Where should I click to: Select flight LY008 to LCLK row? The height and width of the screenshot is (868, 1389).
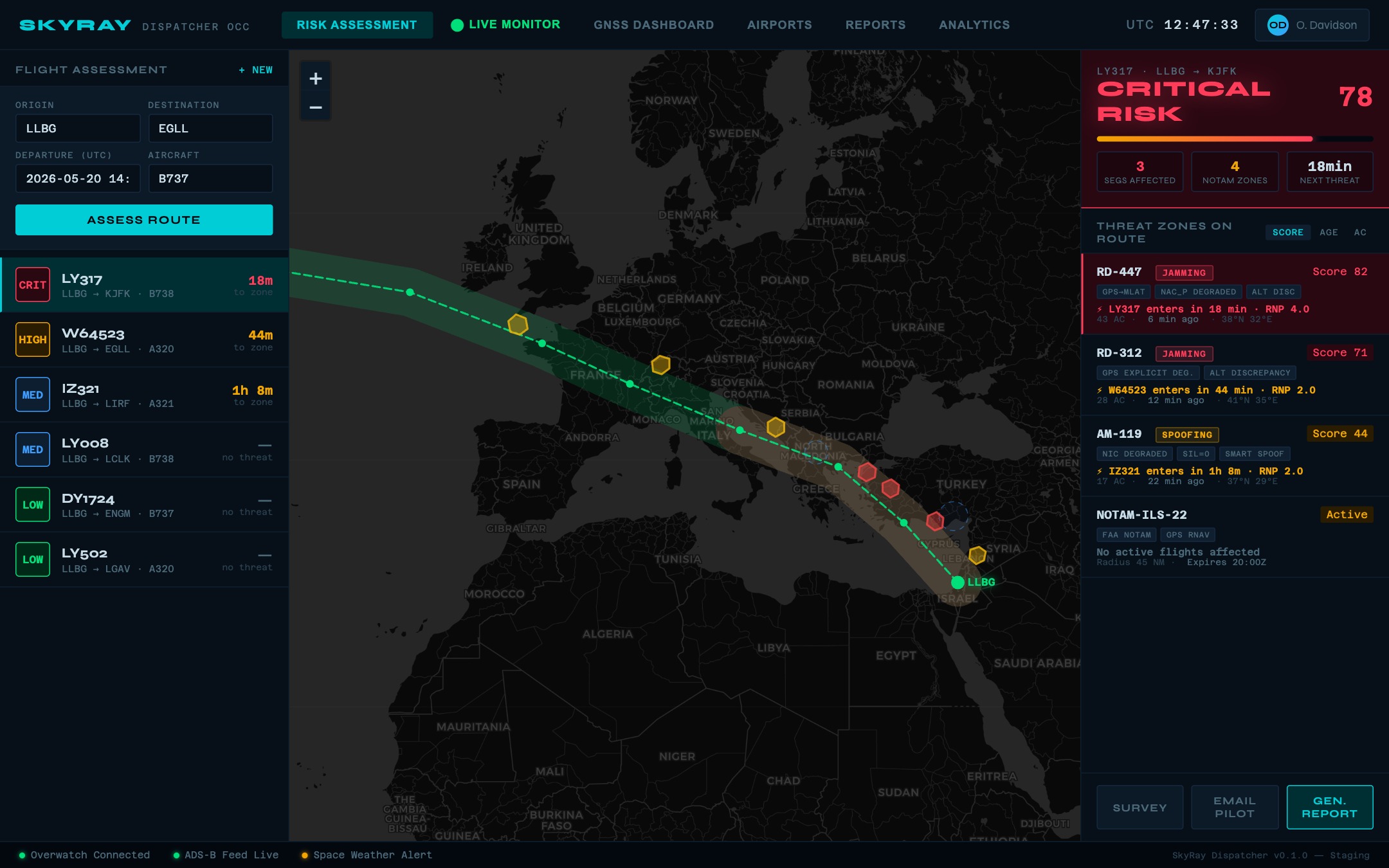(144, 449)
